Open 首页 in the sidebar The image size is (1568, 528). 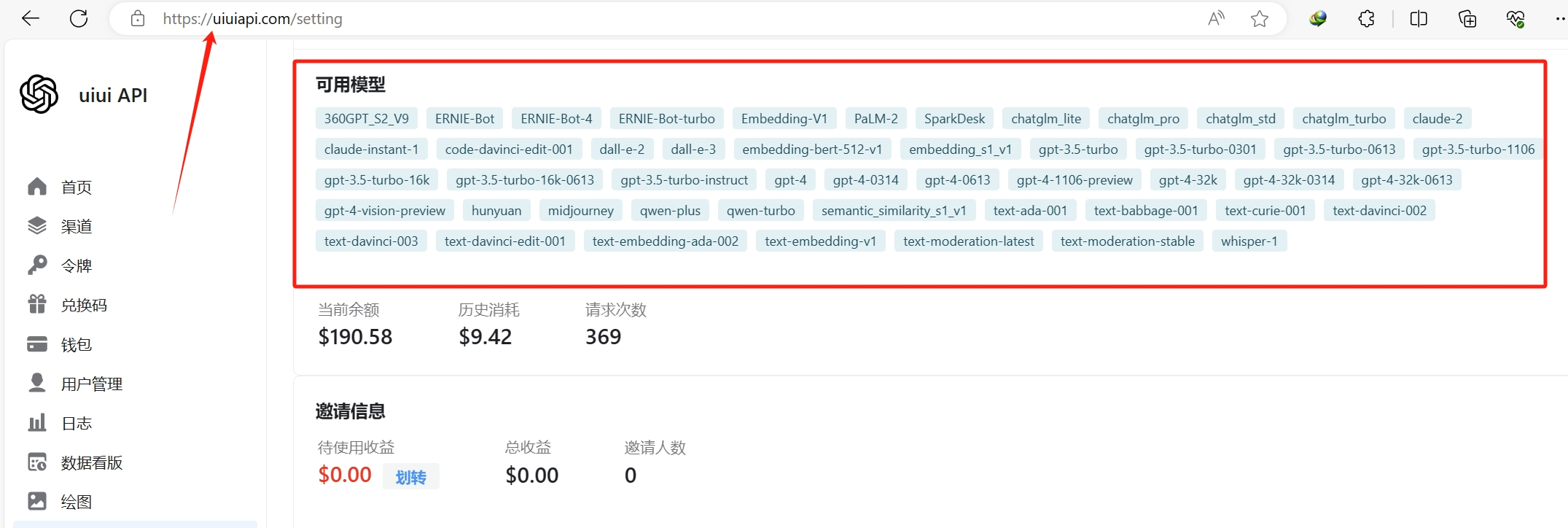coord(77,187)
